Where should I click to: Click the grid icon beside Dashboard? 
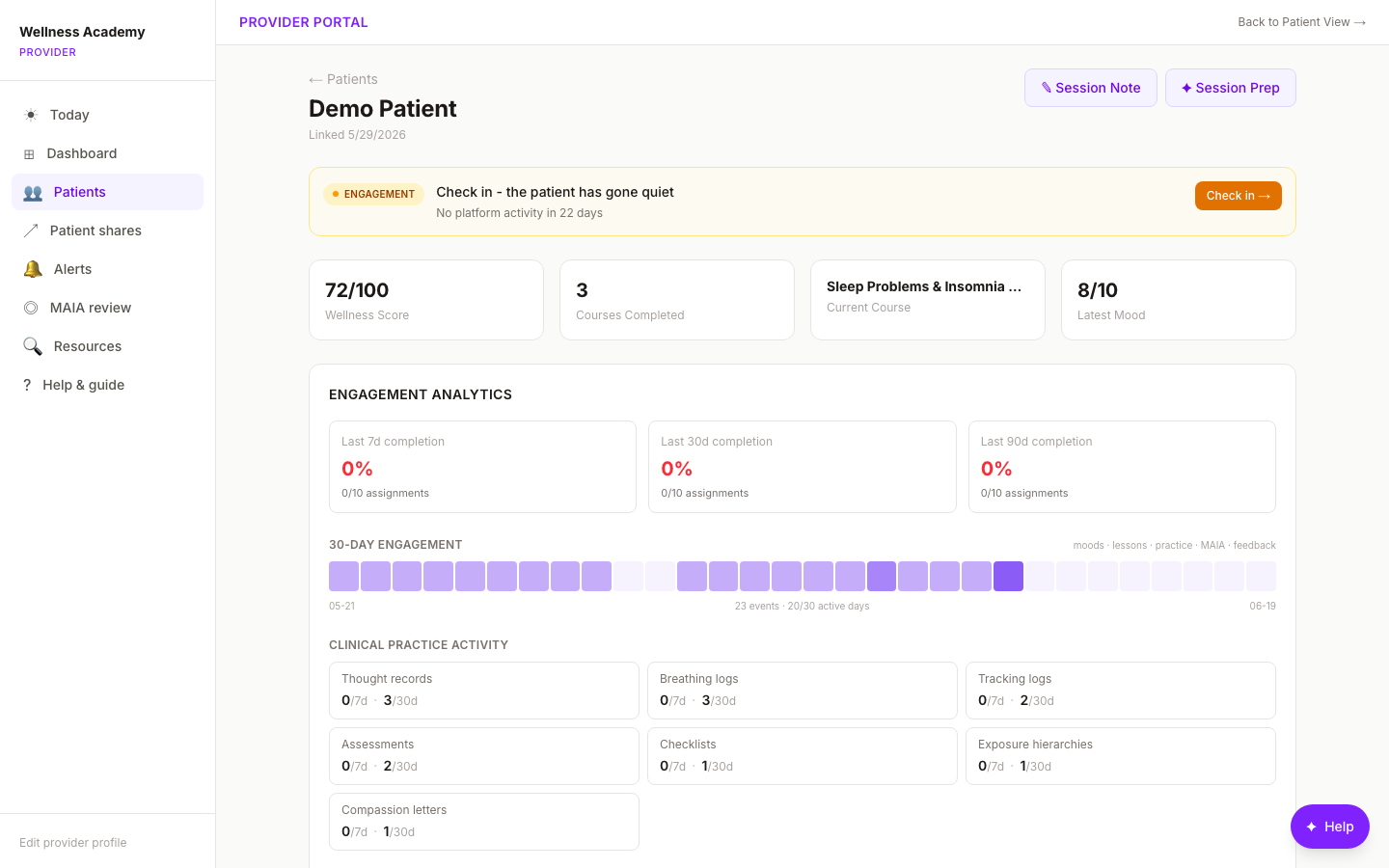29,153
